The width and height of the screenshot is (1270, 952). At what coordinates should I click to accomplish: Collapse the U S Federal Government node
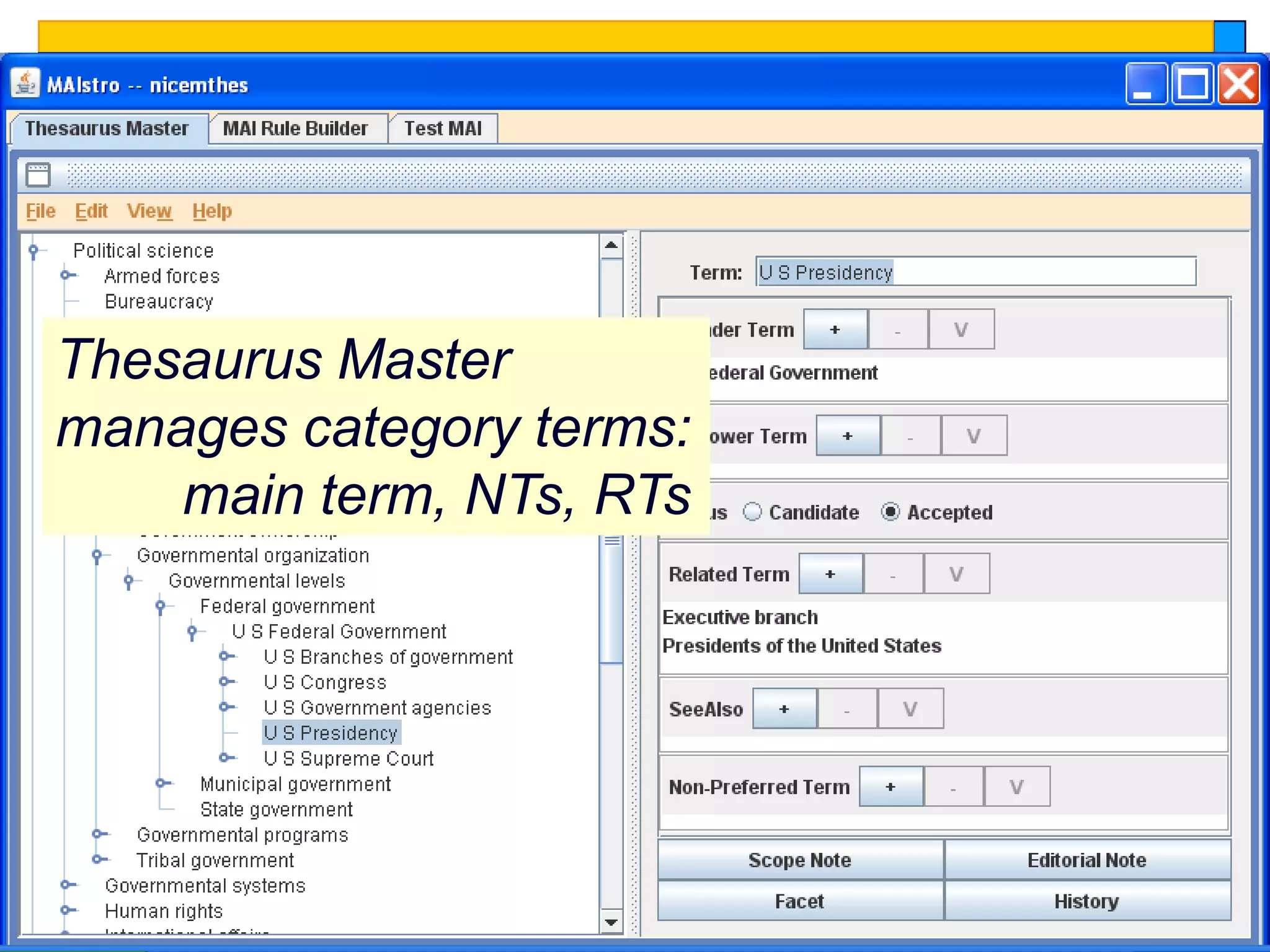(x=193, y=632)
